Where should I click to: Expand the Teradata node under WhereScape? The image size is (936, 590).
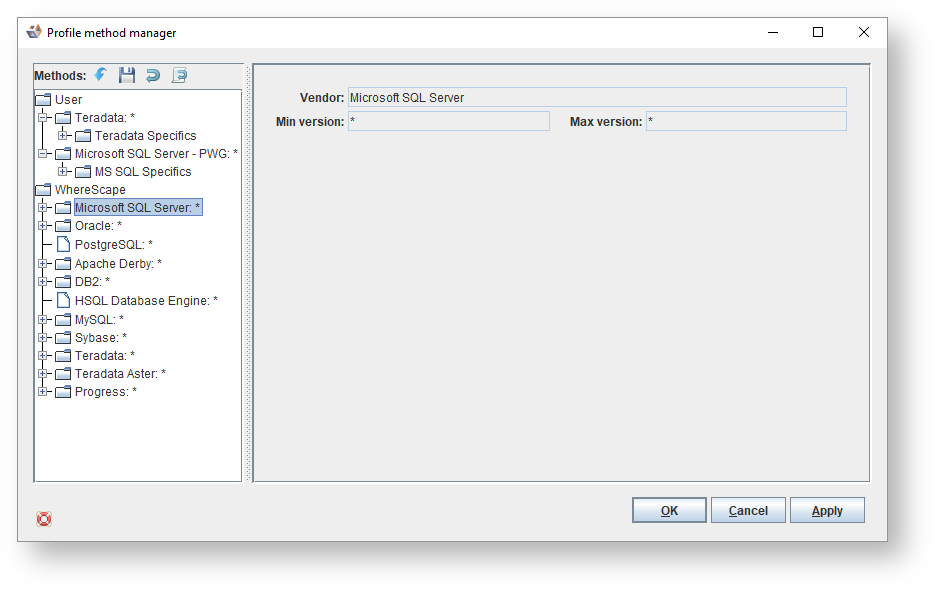[x=43, y=355]
